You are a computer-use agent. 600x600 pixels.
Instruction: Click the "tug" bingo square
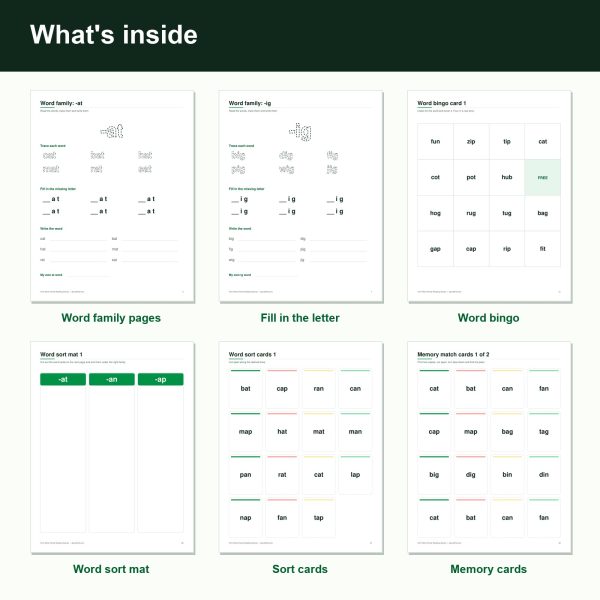coord(507,213)
